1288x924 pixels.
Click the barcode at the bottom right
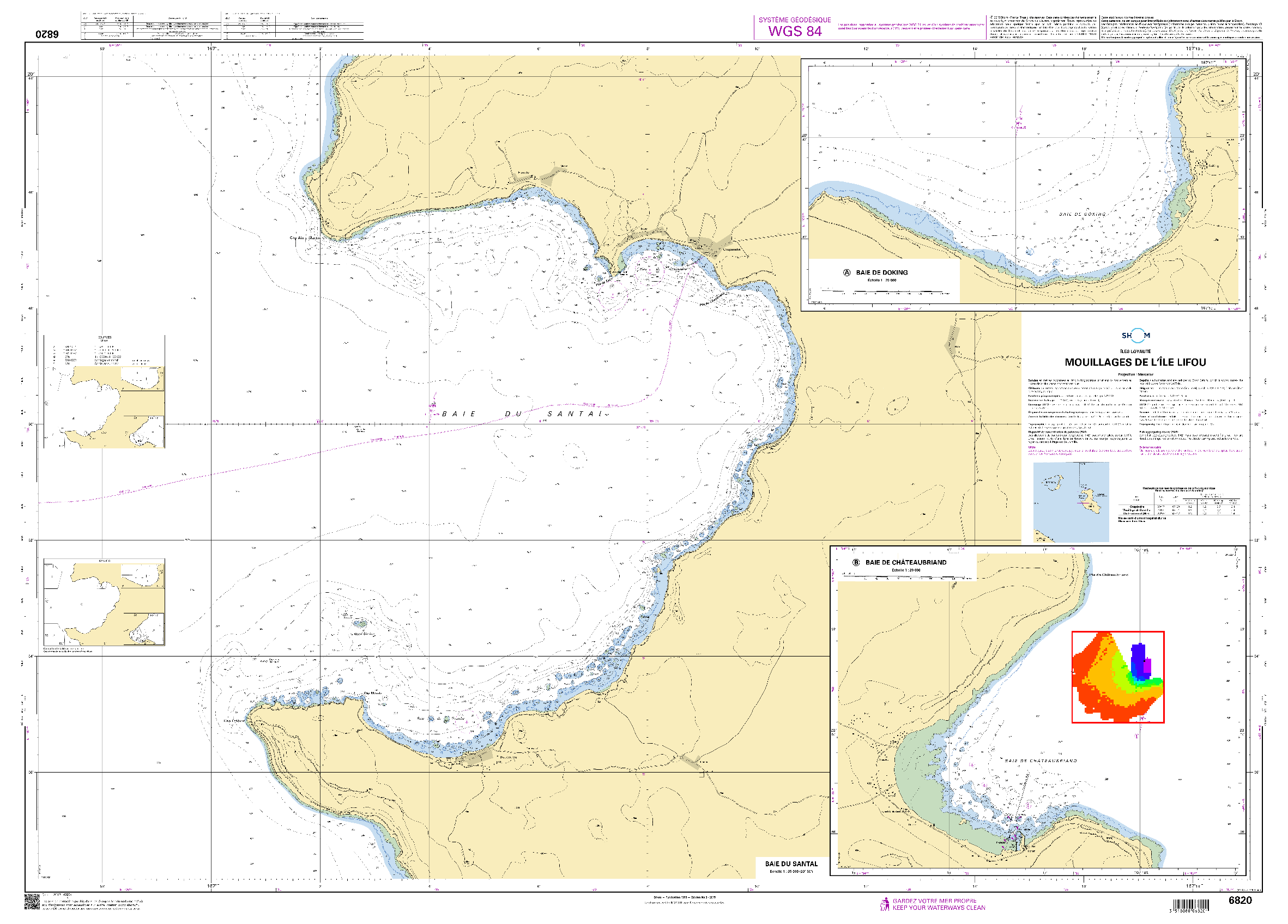(1190, 905)
